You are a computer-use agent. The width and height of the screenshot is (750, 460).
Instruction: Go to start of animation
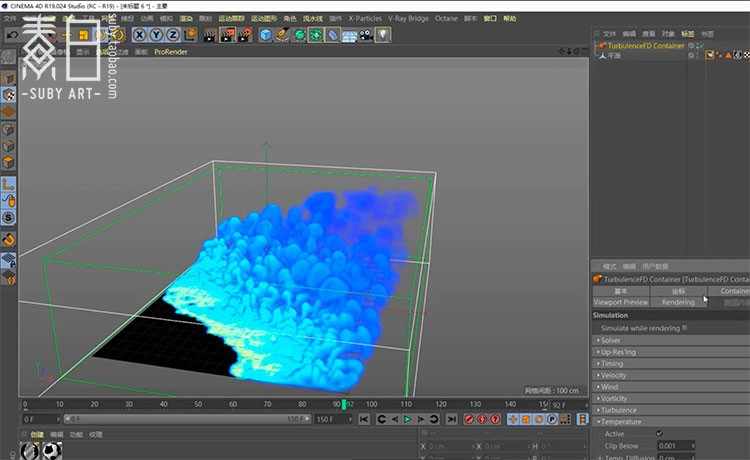pos(364,419)
